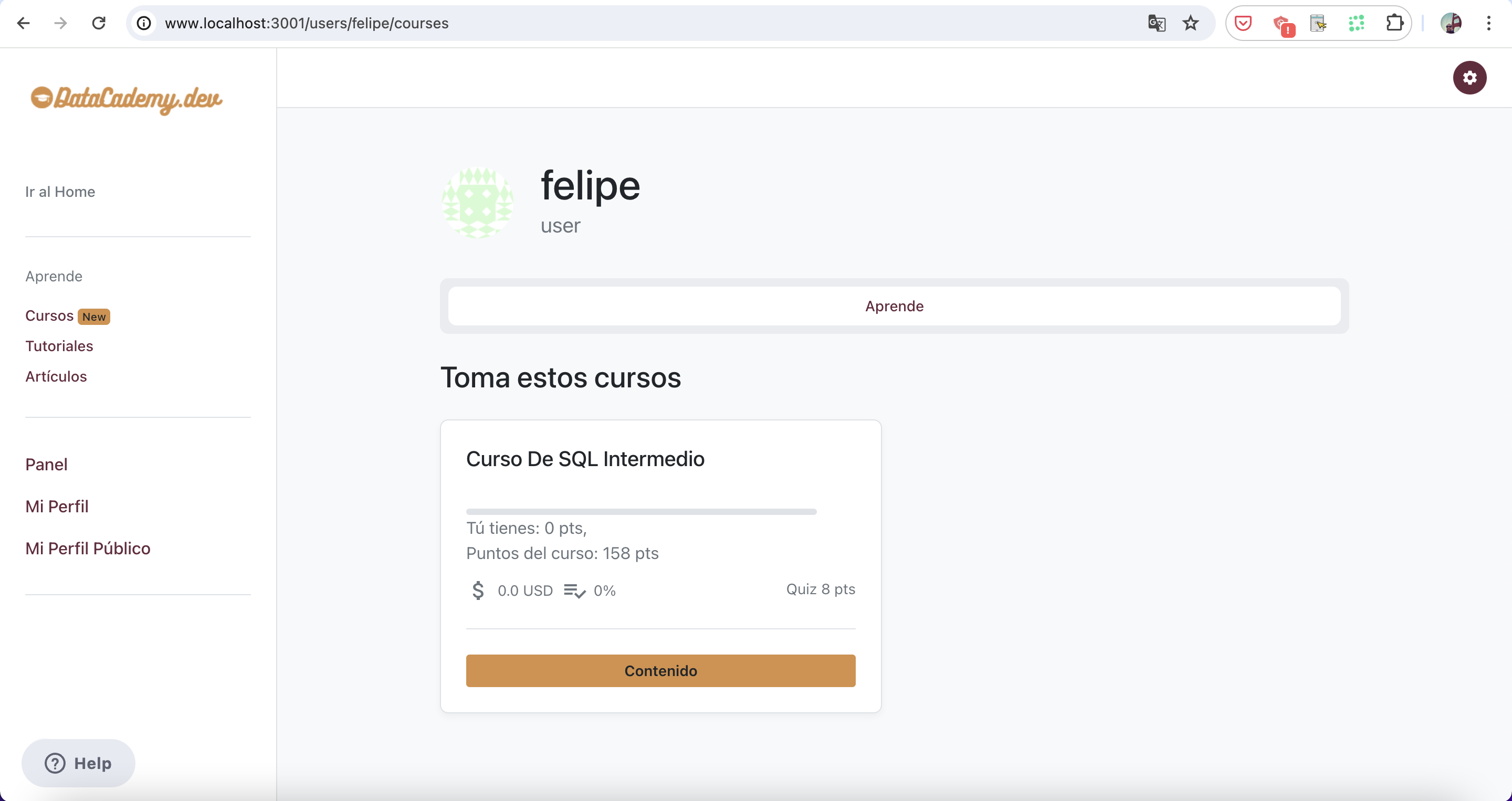Go to Ir al Home link
Screen dimensions: 1512x801
click(x=60, y=191)
